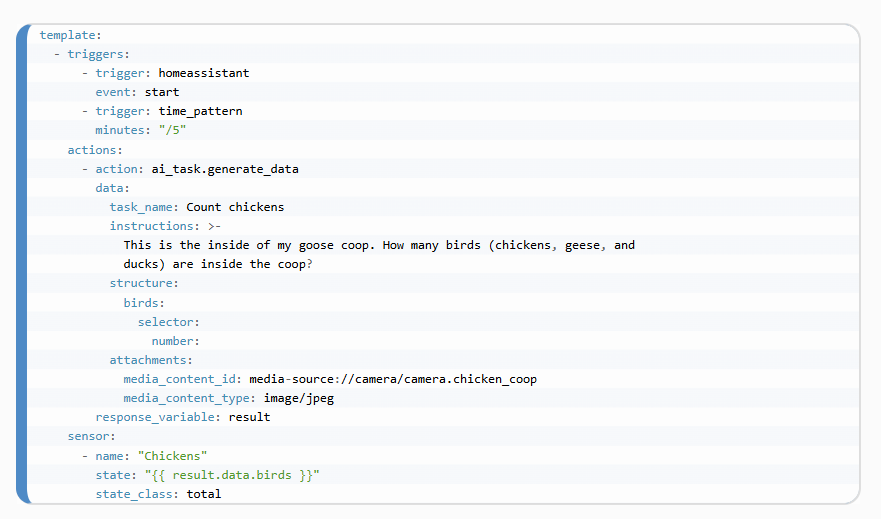Click the "instructions" key
This screenshot has height=519, width=881.
point(151,226)
